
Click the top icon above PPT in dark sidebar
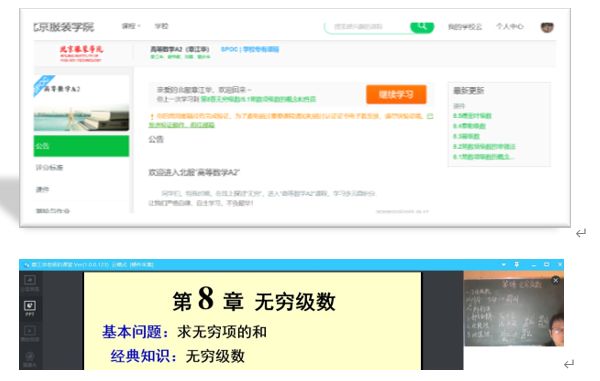[30, 282]
